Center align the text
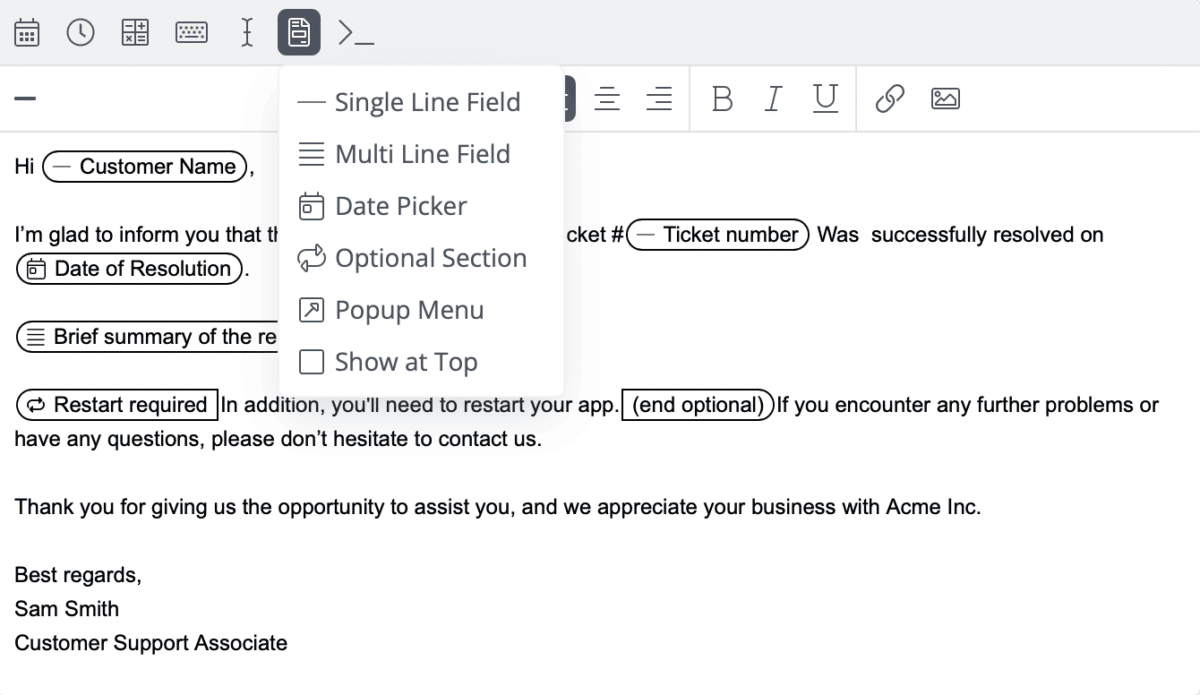This screenshot has width=1200, height=695. coord(607,98)
